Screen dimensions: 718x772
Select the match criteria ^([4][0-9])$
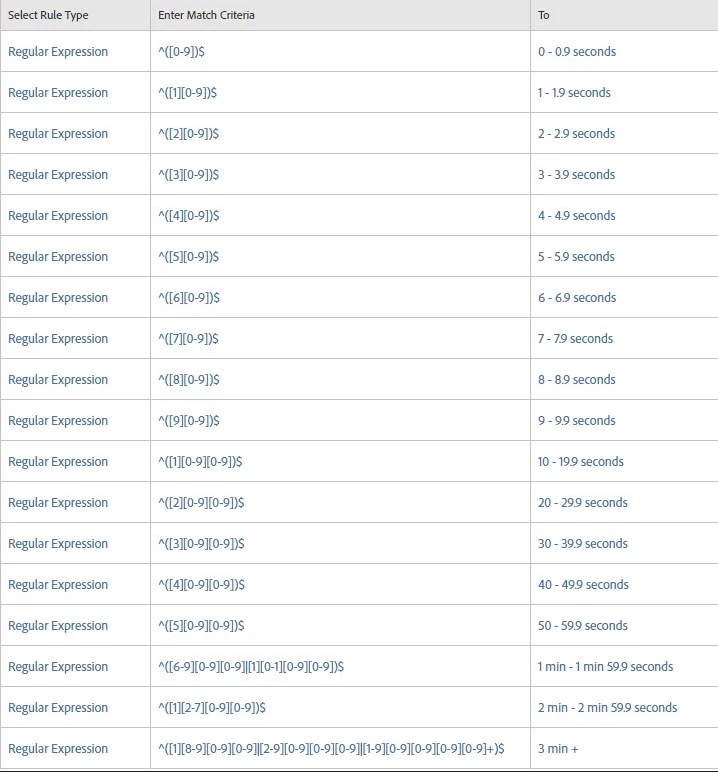(189, 216)
